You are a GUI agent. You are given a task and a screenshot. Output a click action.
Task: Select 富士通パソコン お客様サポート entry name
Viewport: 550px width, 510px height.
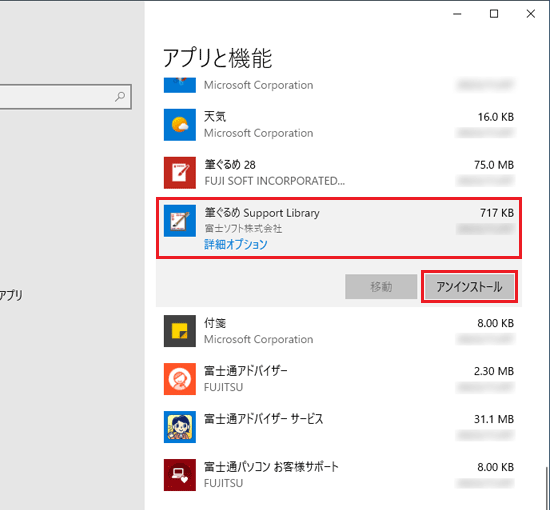click(271, 467)
